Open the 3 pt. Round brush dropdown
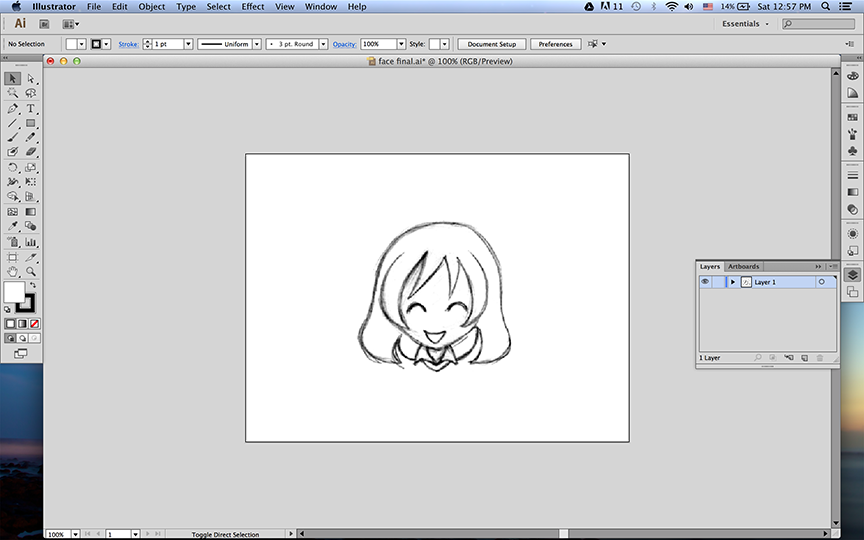864x540 pixels. click(x=323, y=44)
